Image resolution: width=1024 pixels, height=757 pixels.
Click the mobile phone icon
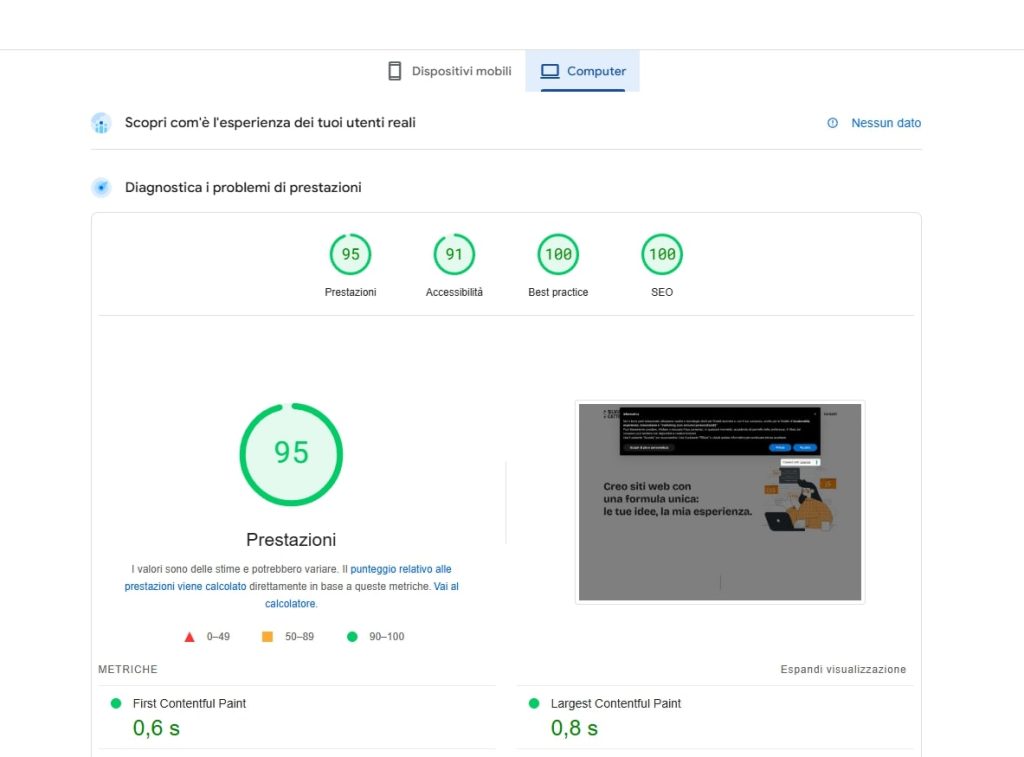(394, 71)
